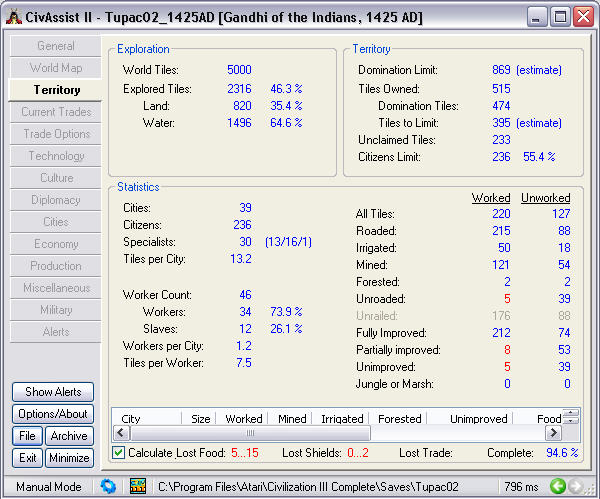Click the blue gear refresh icon in status bar
The height and width of the screenshot is (499, 600).
[x=108, y=486]
